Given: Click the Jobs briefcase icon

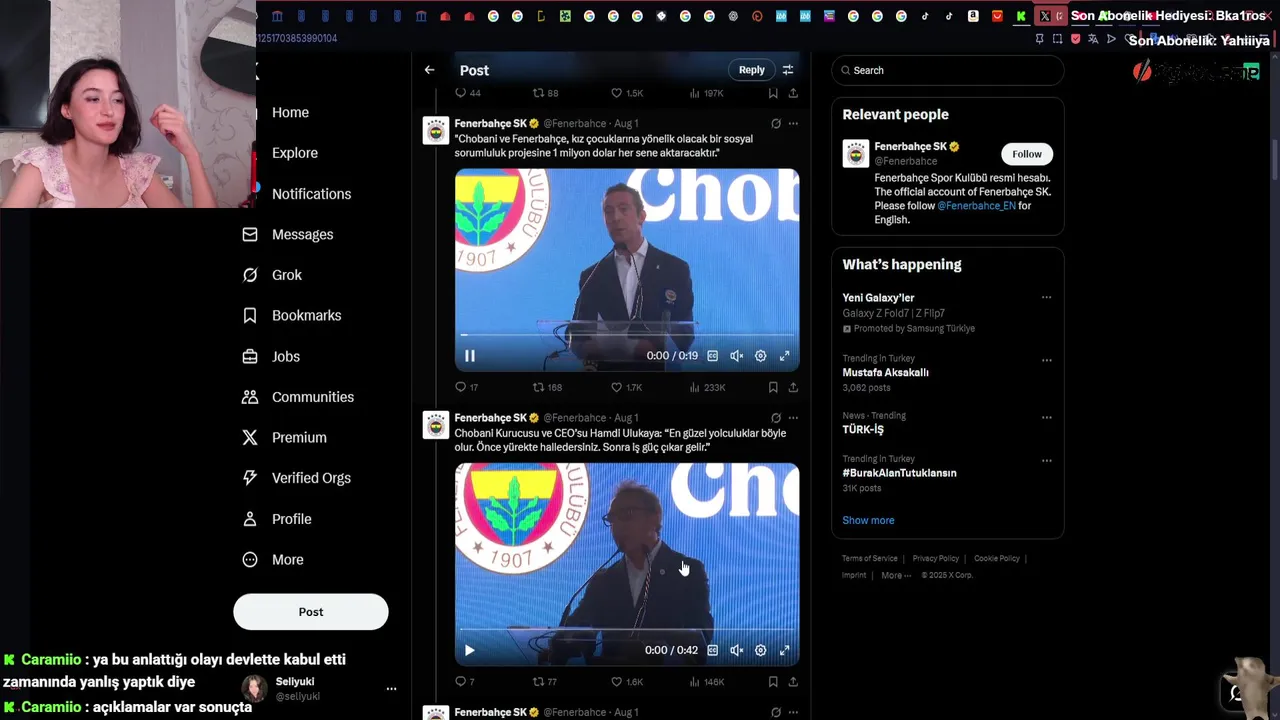Looking at the screenshot, I should (x=250, y=356).
